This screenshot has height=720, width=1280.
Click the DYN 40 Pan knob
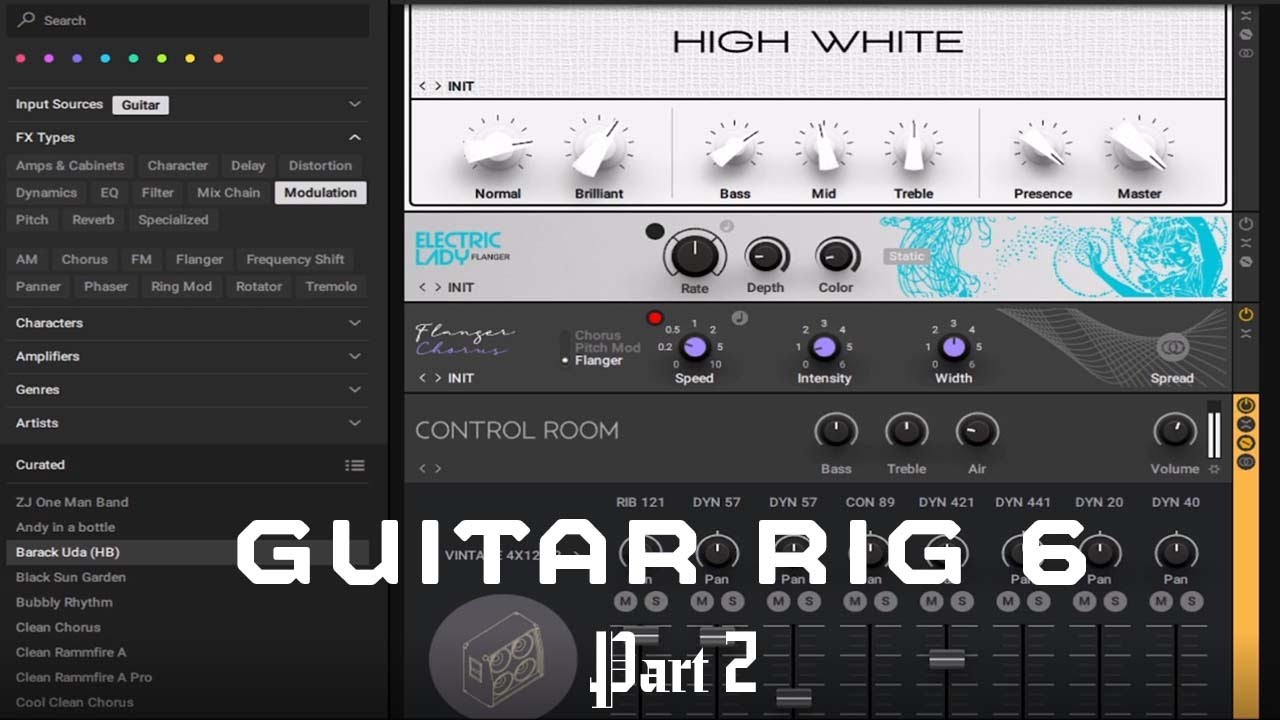point(1175,552)
